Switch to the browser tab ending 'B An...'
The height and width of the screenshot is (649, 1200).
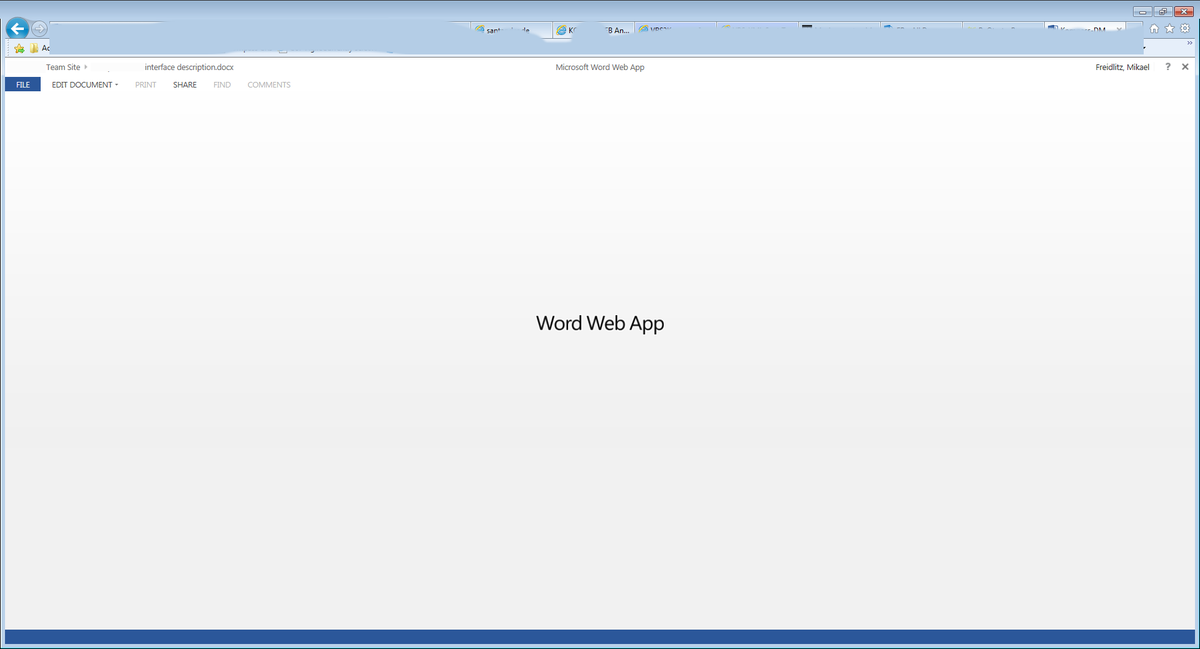pyautogui.click(x=593, y=30)
